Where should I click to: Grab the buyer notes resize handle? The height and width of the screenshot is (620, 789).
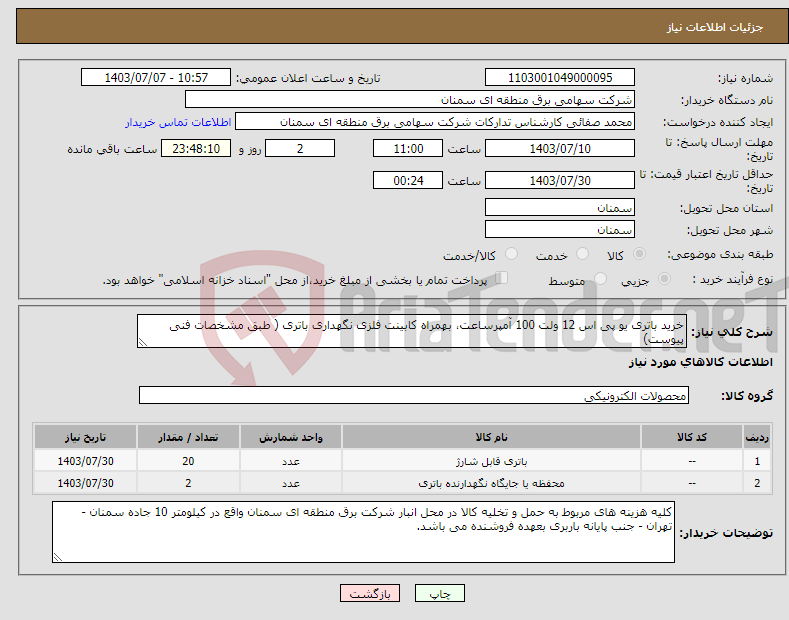tap(58, 557)
